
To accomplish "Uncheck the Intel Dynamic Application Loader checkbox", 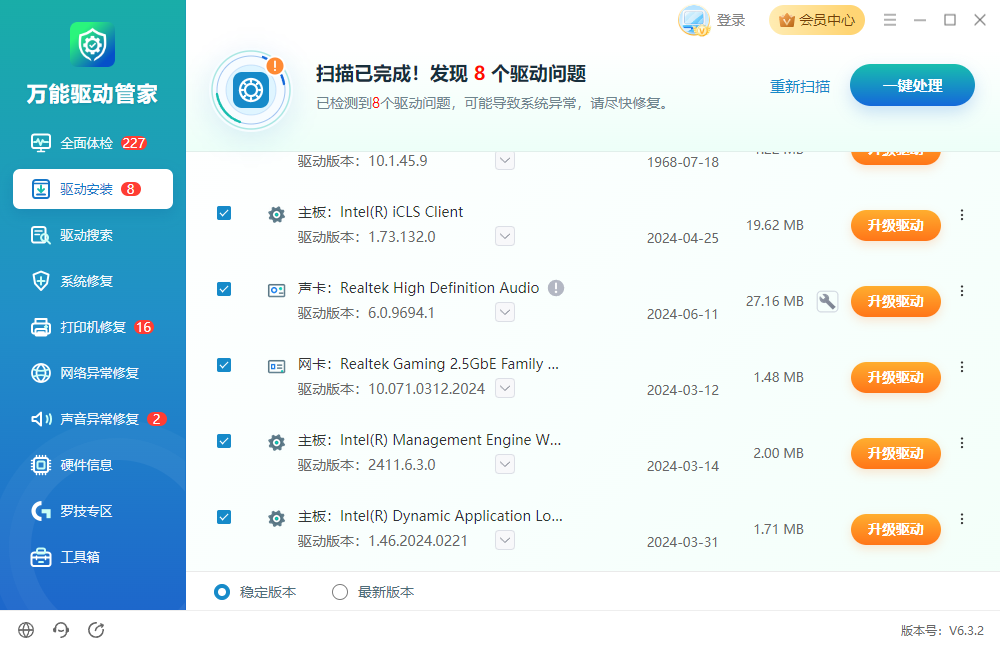I will coord(224,517).
